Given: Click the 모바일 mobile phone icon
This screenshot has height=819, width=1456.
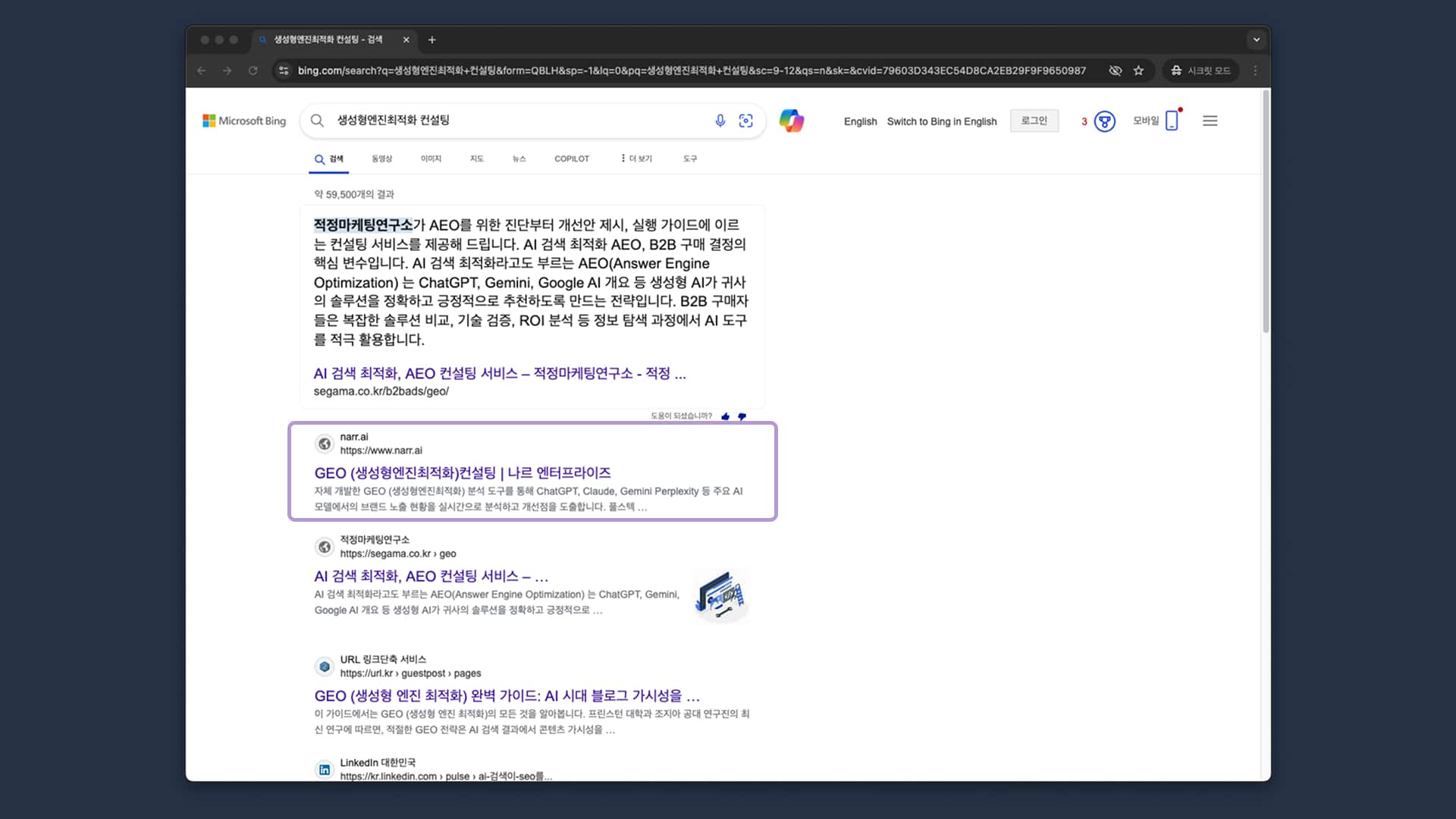Looking at the screenshot, I should (1172, 120).
